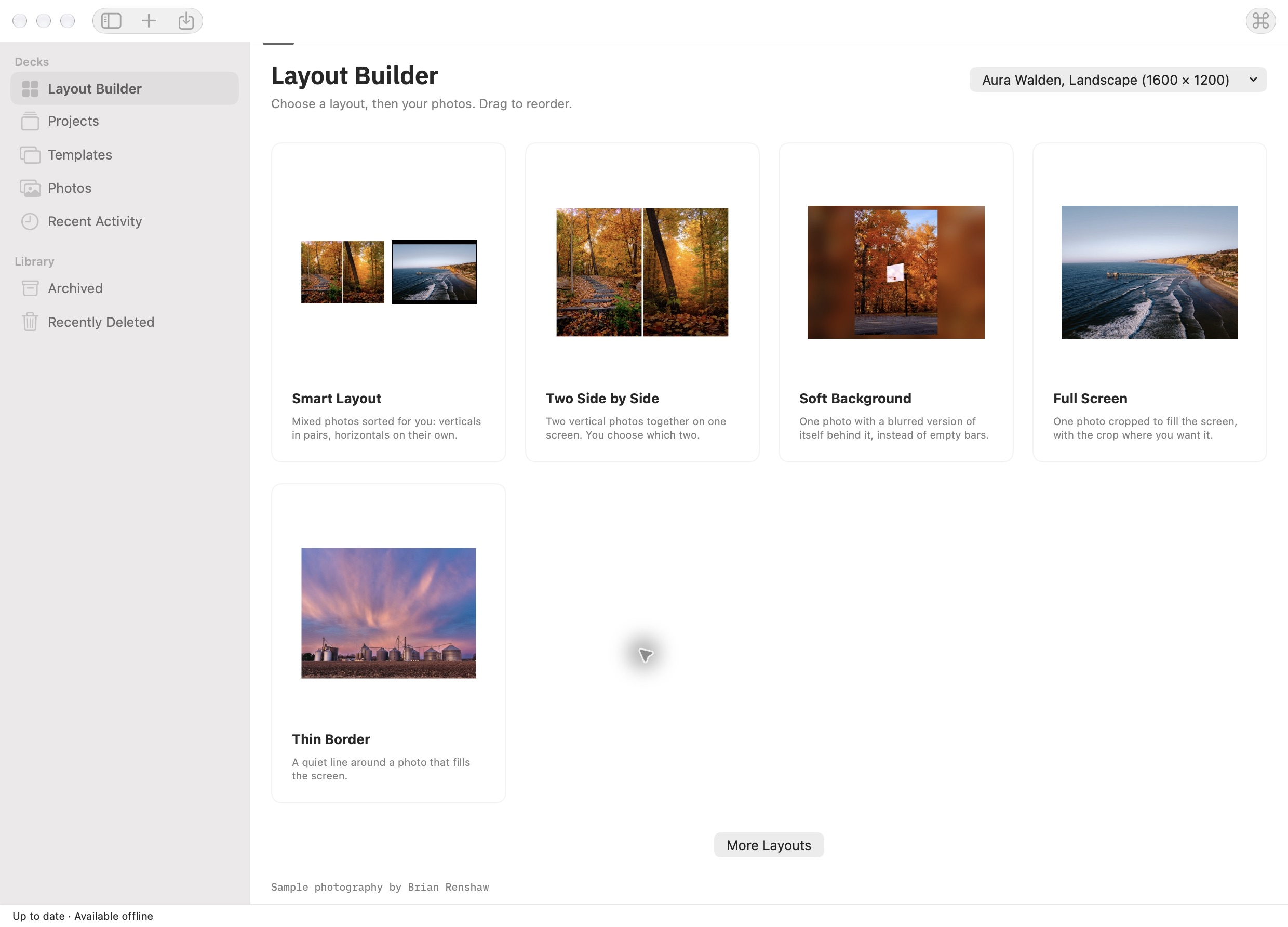Click the Layout Builder grid icon

pos(30,89)
